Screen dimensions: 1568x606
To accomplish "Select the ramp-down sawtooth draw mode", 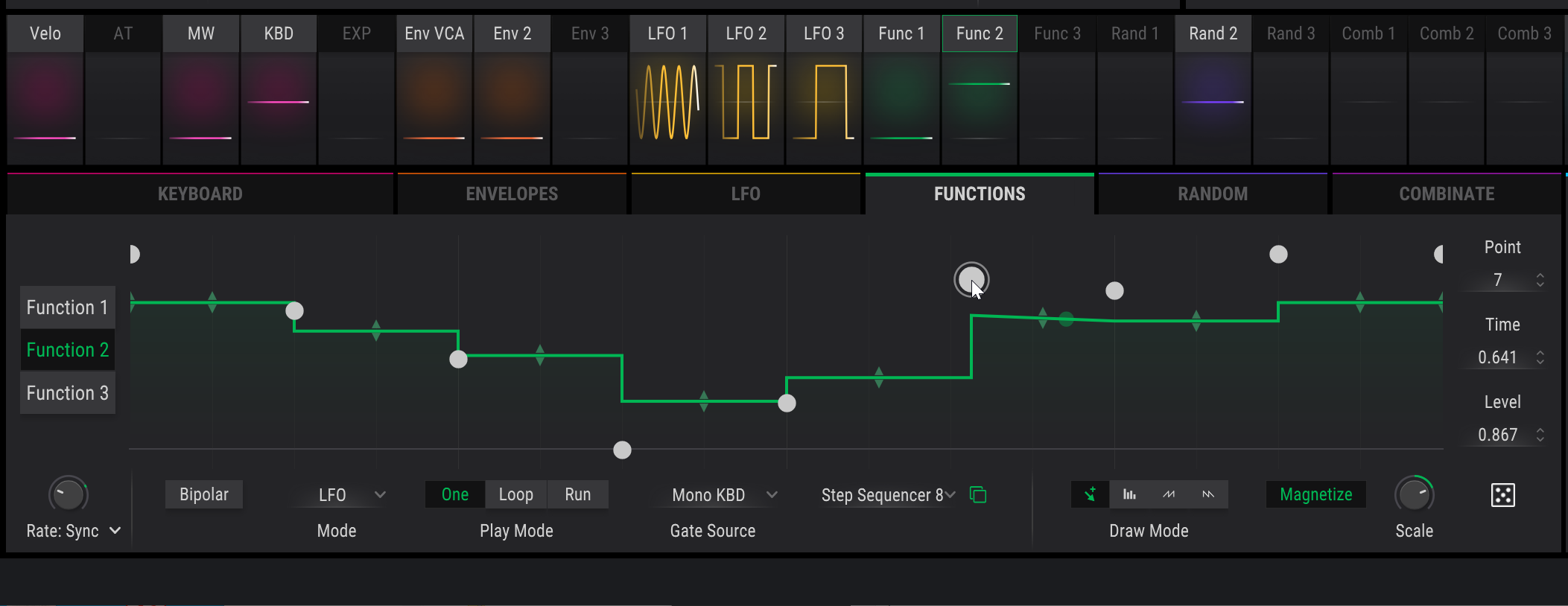I will click(x=1208, y=494).
